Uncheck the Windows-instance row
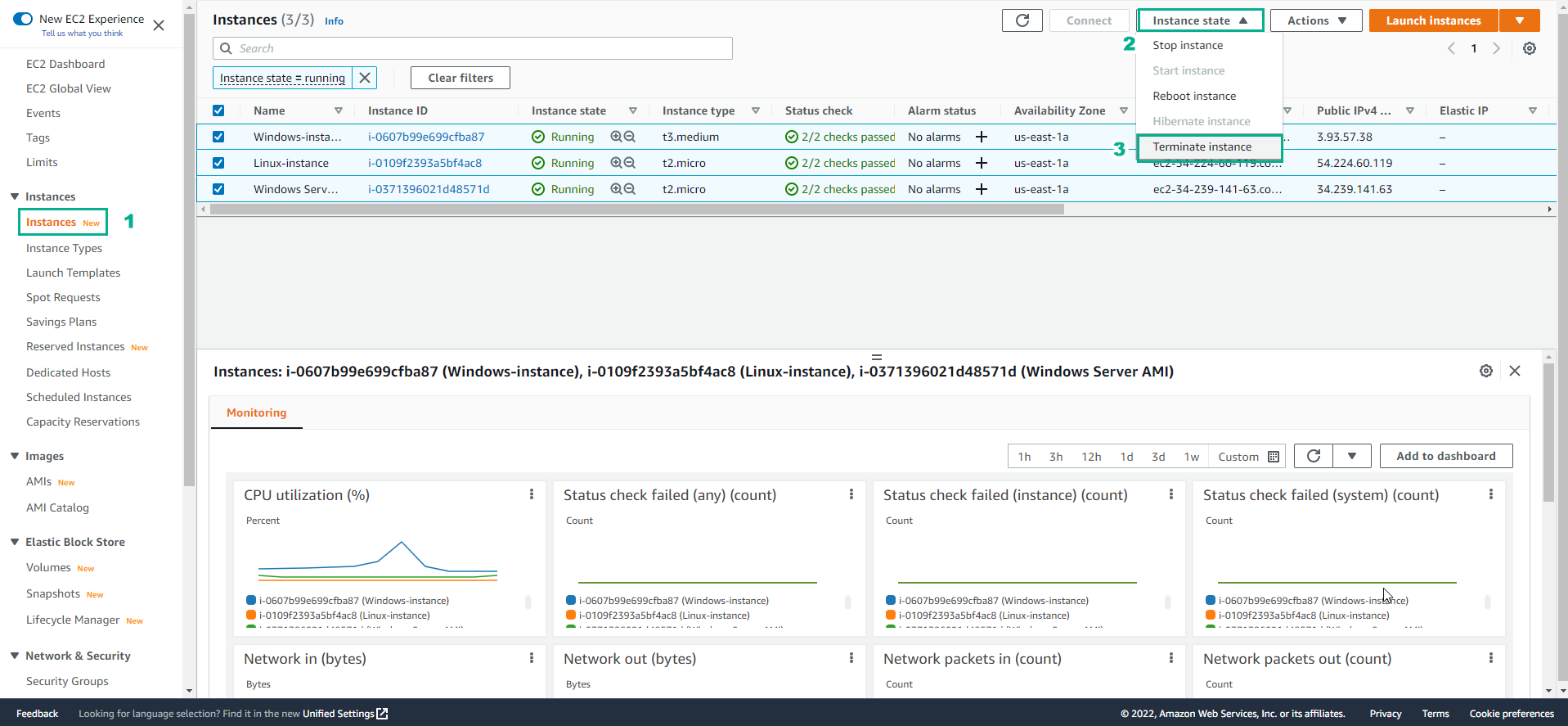The height and width of the screenshot is (726, 1568). click(218, 137)
